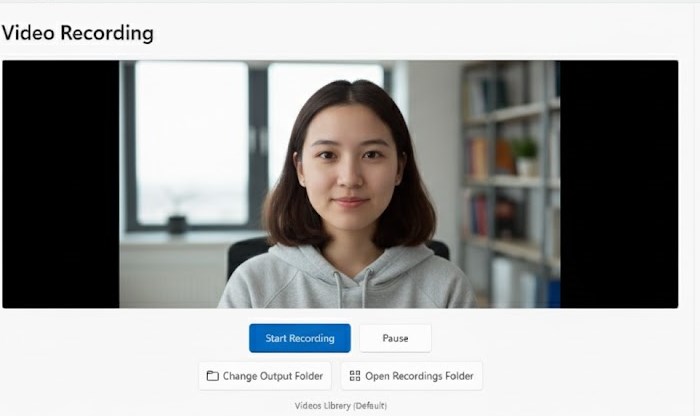Click the Videos Library (Default) label
The width and height of the screenshot is (700, 416).
point(340,405)
